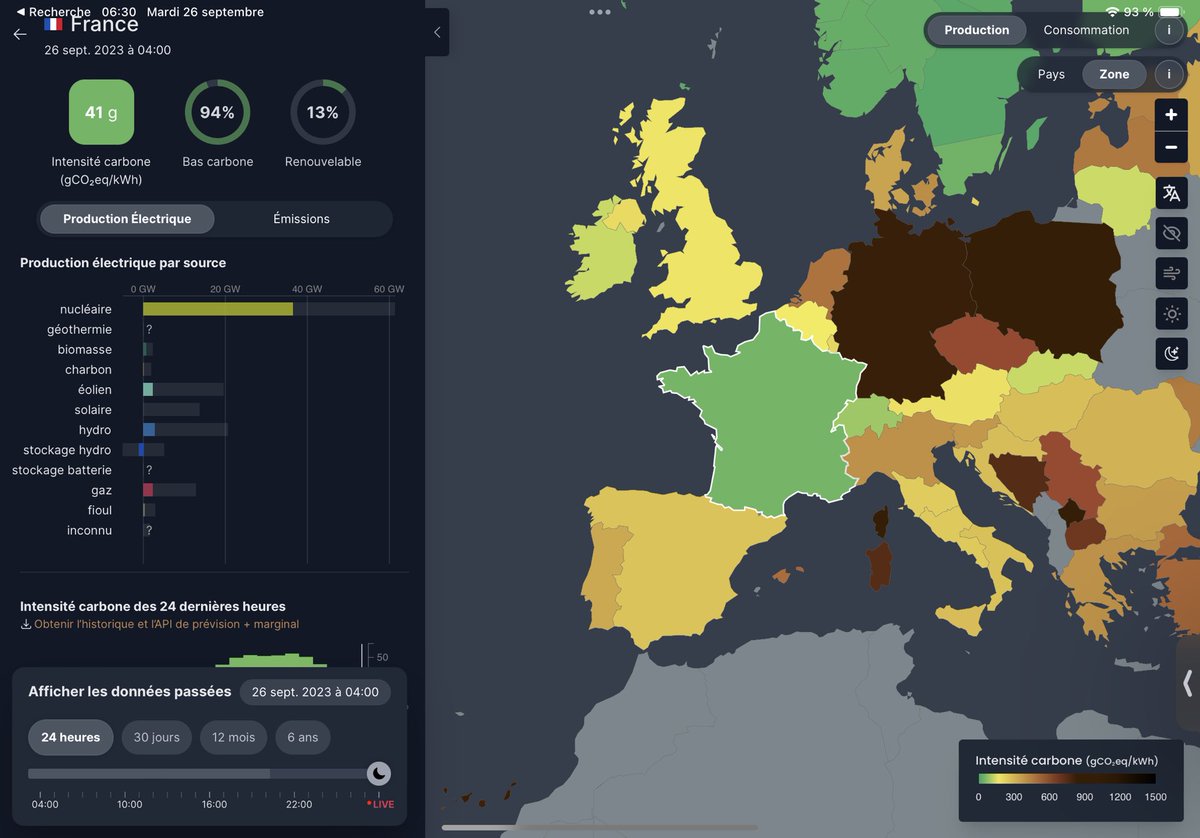Click the hydro production bar

coord(149,430)
